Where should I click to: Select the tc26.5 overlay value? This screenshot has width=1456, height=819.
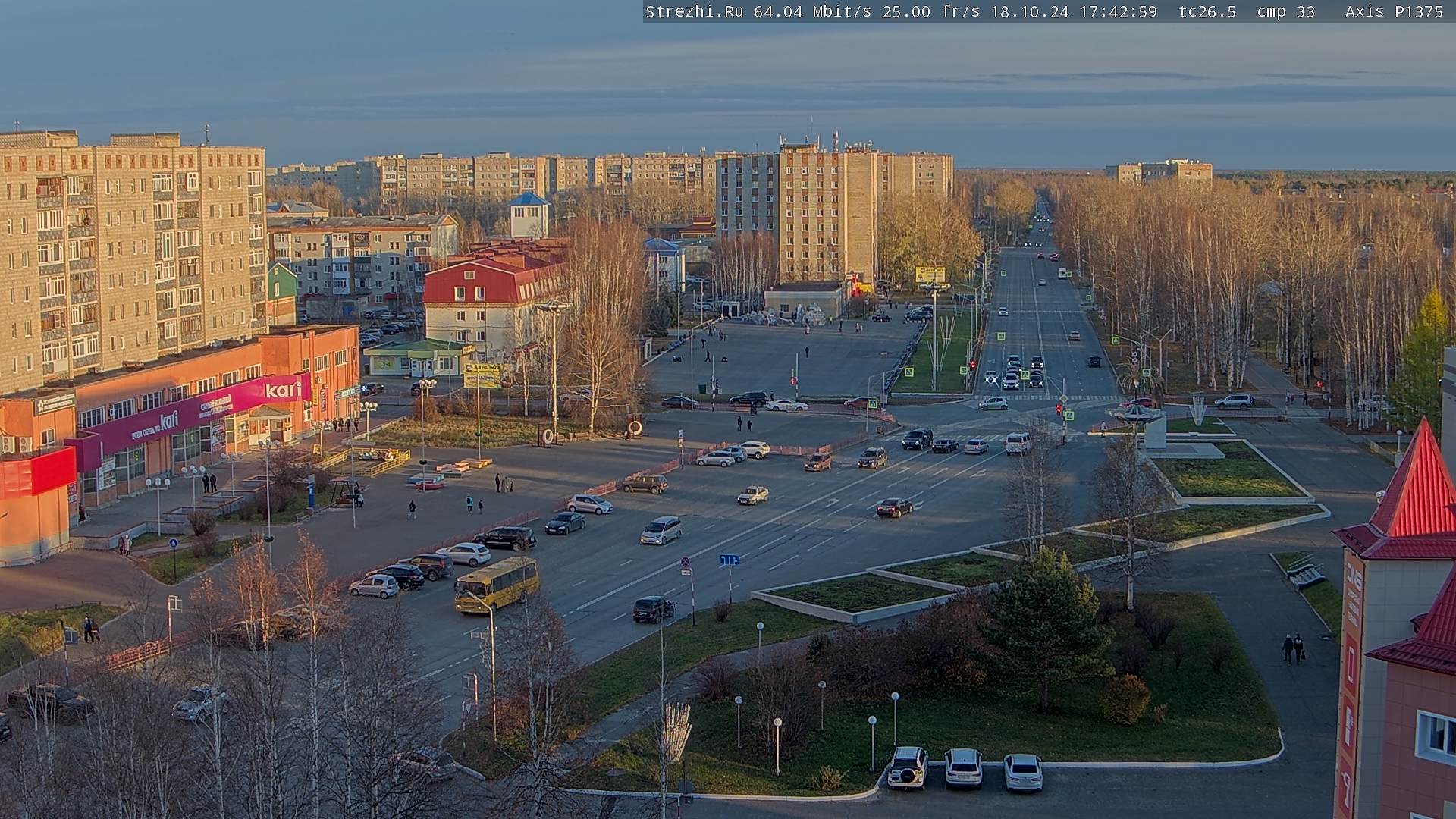point(1207,11)
